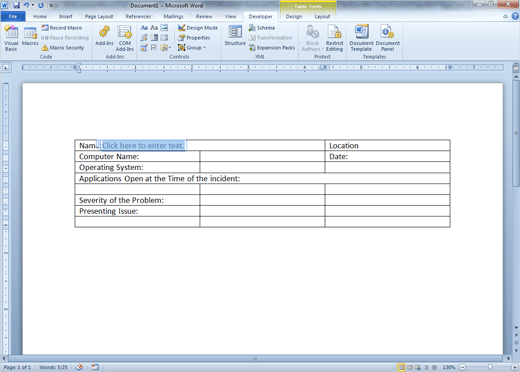The width and height of the screenshot is (520, 372).
Task: Minimize the ribbon
Action: pyautogui.click(x=506, y=16)
